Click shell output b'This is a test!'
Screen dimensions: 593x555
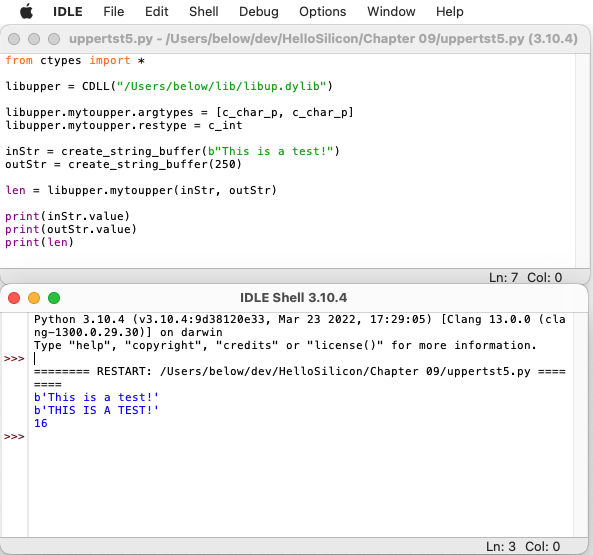point(96,397)
